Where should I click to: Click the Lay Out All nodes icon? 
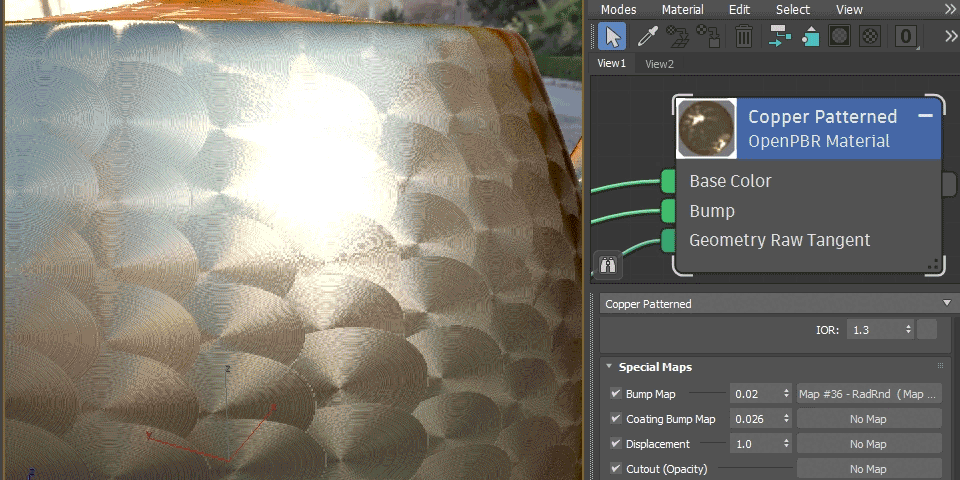778,37
